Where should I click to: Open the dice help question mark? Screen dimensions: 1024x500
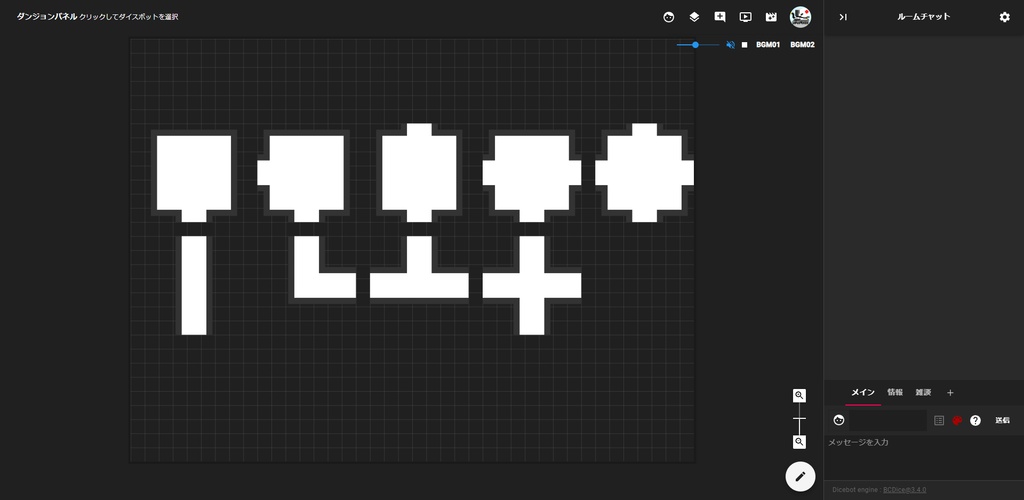click(x=975, y=420)
